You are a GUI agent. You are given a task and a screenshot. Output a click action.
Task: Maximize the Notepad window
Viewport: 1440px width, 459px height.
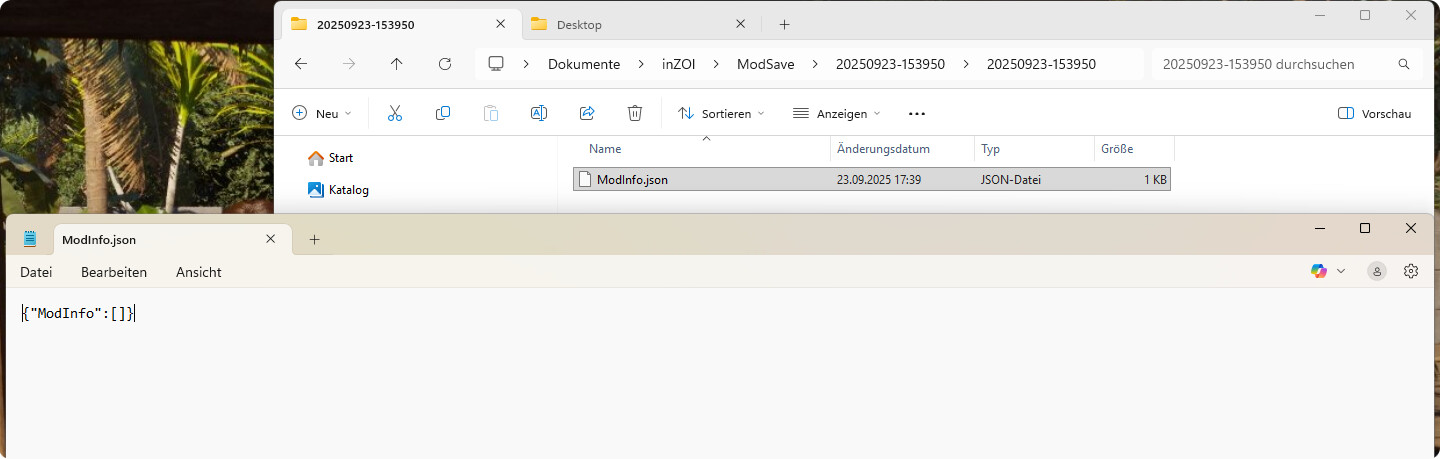[x=1365, y=228]
